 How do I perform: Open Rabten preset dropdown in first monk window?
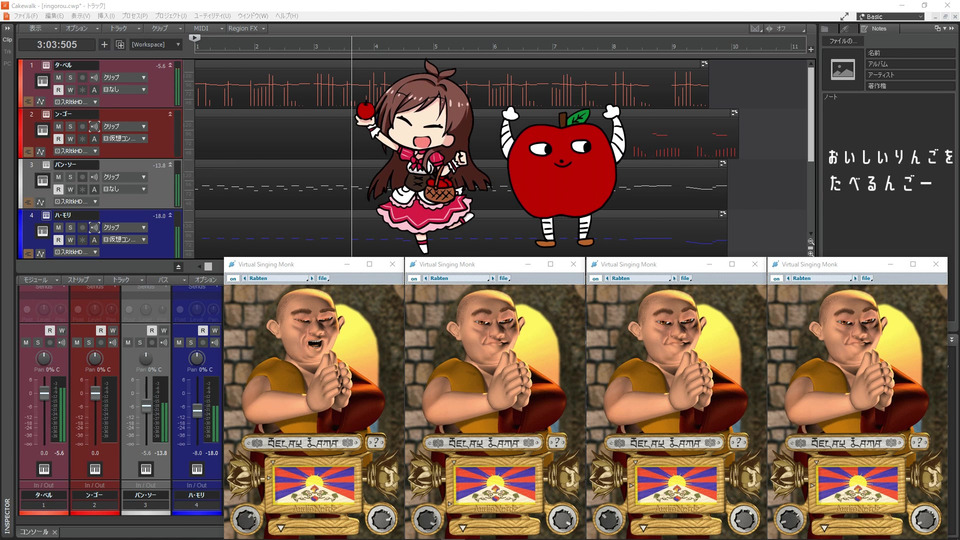[x=279, y=279]
